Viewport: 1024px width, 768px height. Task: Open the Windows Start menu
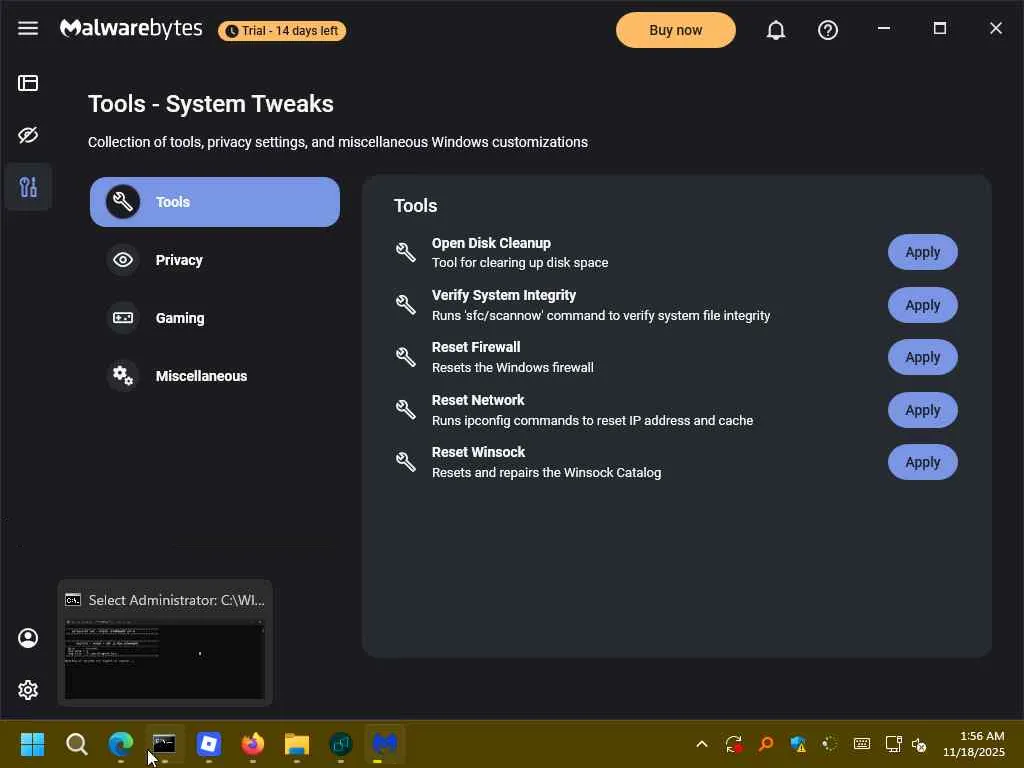(32, 744)
